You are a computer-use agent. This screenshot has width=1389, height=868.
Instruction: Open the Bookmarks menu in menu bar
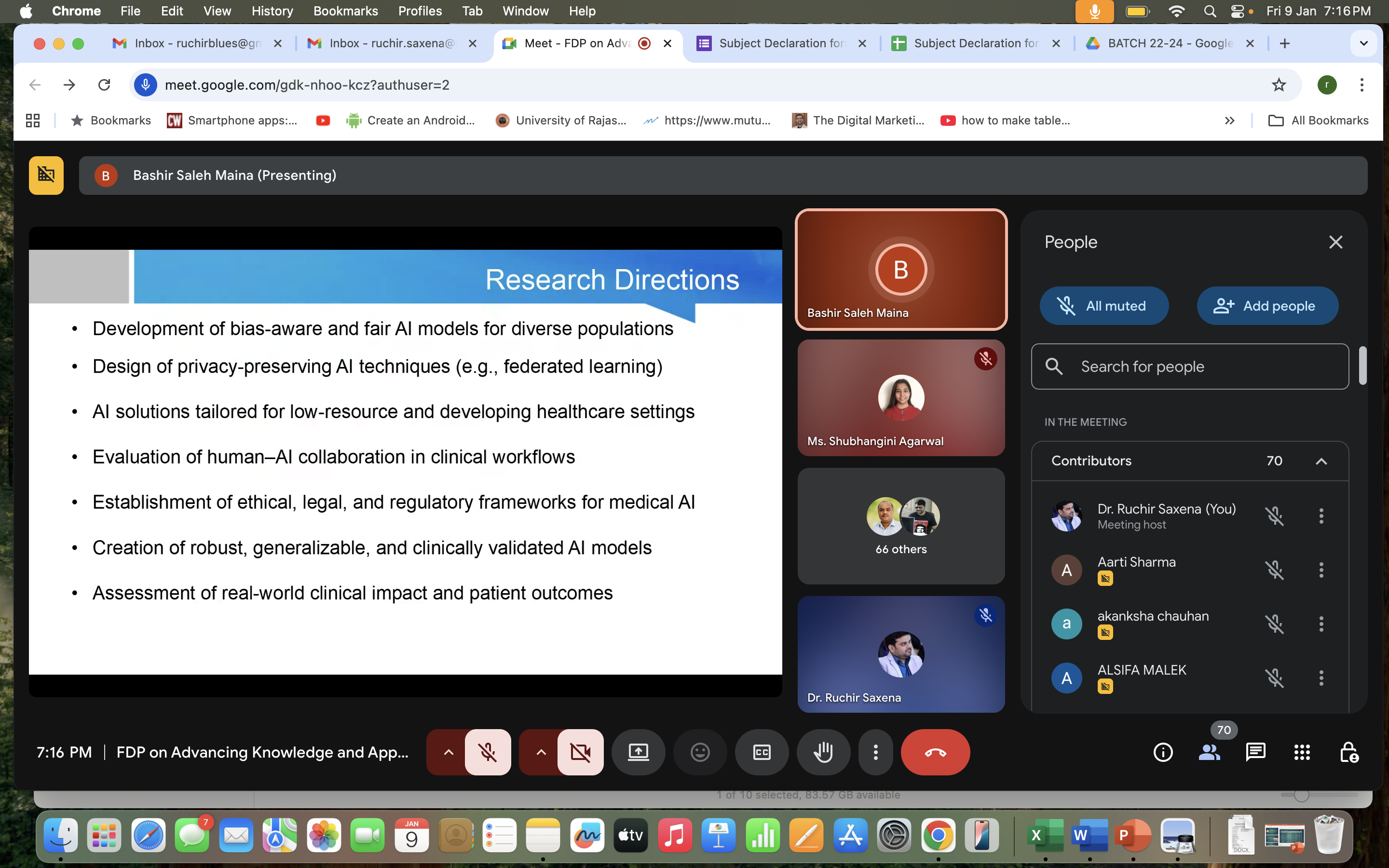[x=345, y=11]
